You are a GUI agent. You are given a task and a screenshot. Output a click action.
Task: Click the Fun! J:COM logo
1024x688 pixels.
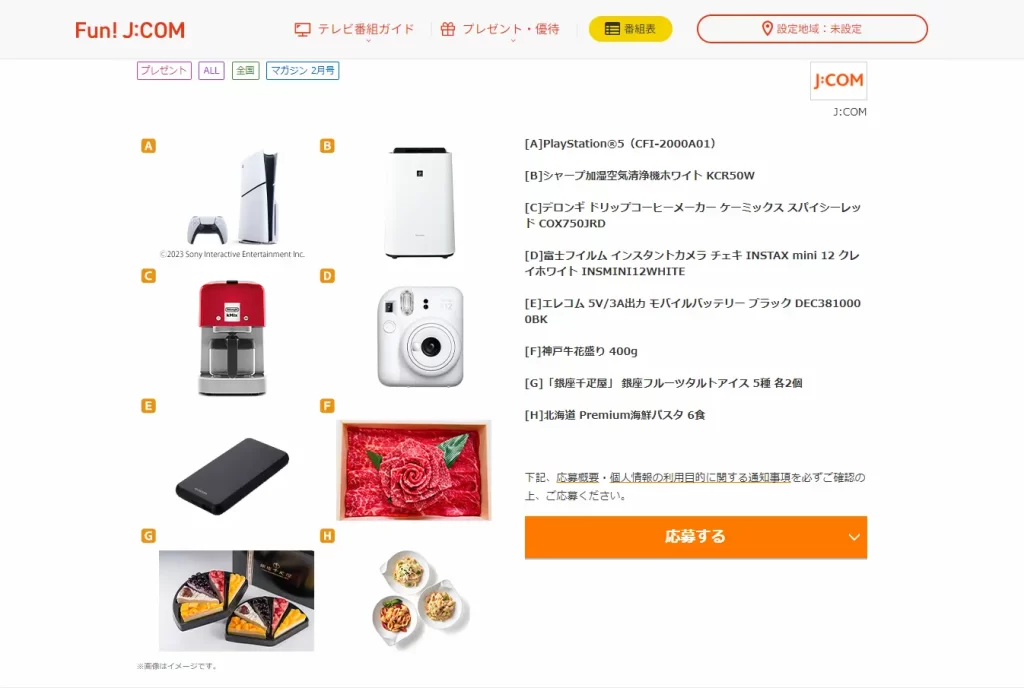click(130, 30)
